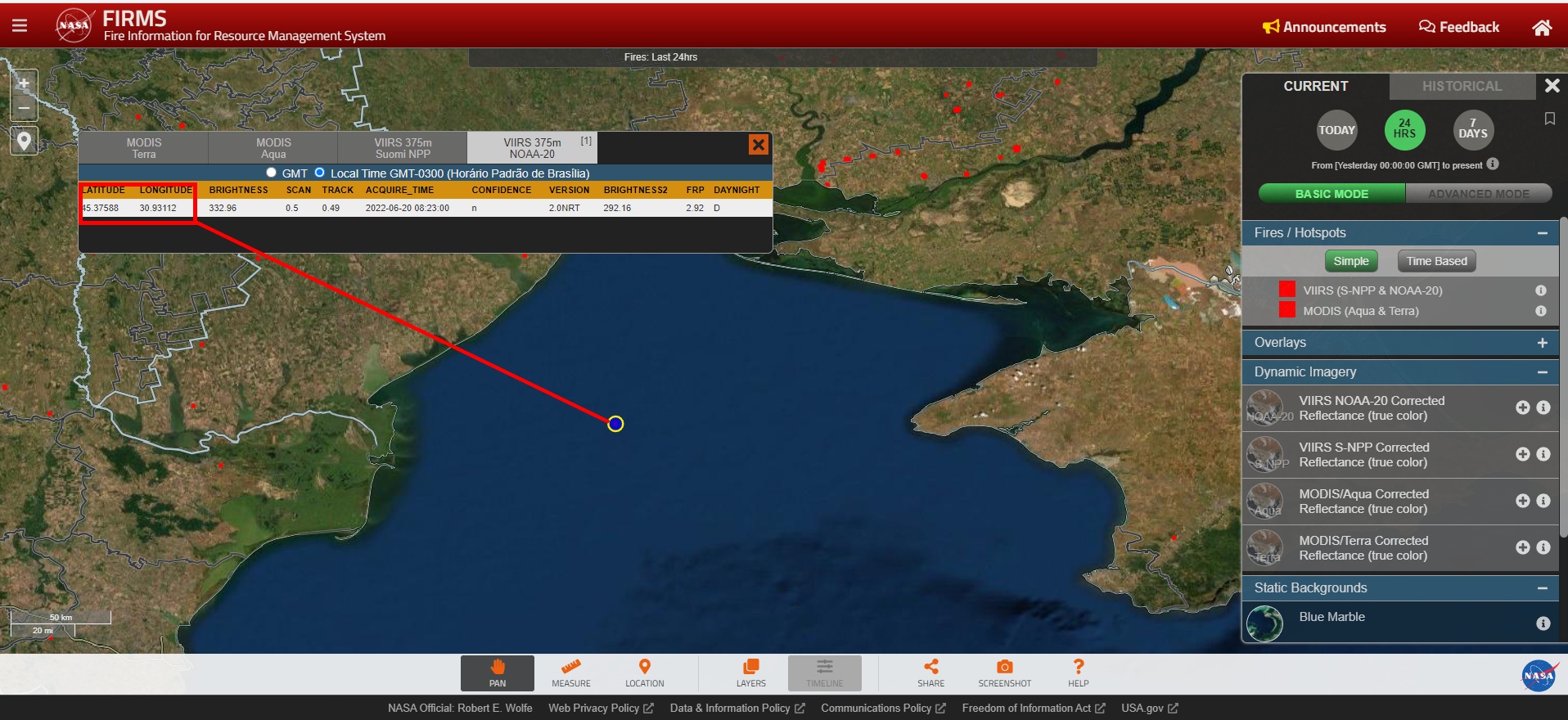The height and width of the screenshot is (720, 1568).
Task: Add VIIRS S-NPP Corrected Reflectance layer
Action: pos(1522,454)
